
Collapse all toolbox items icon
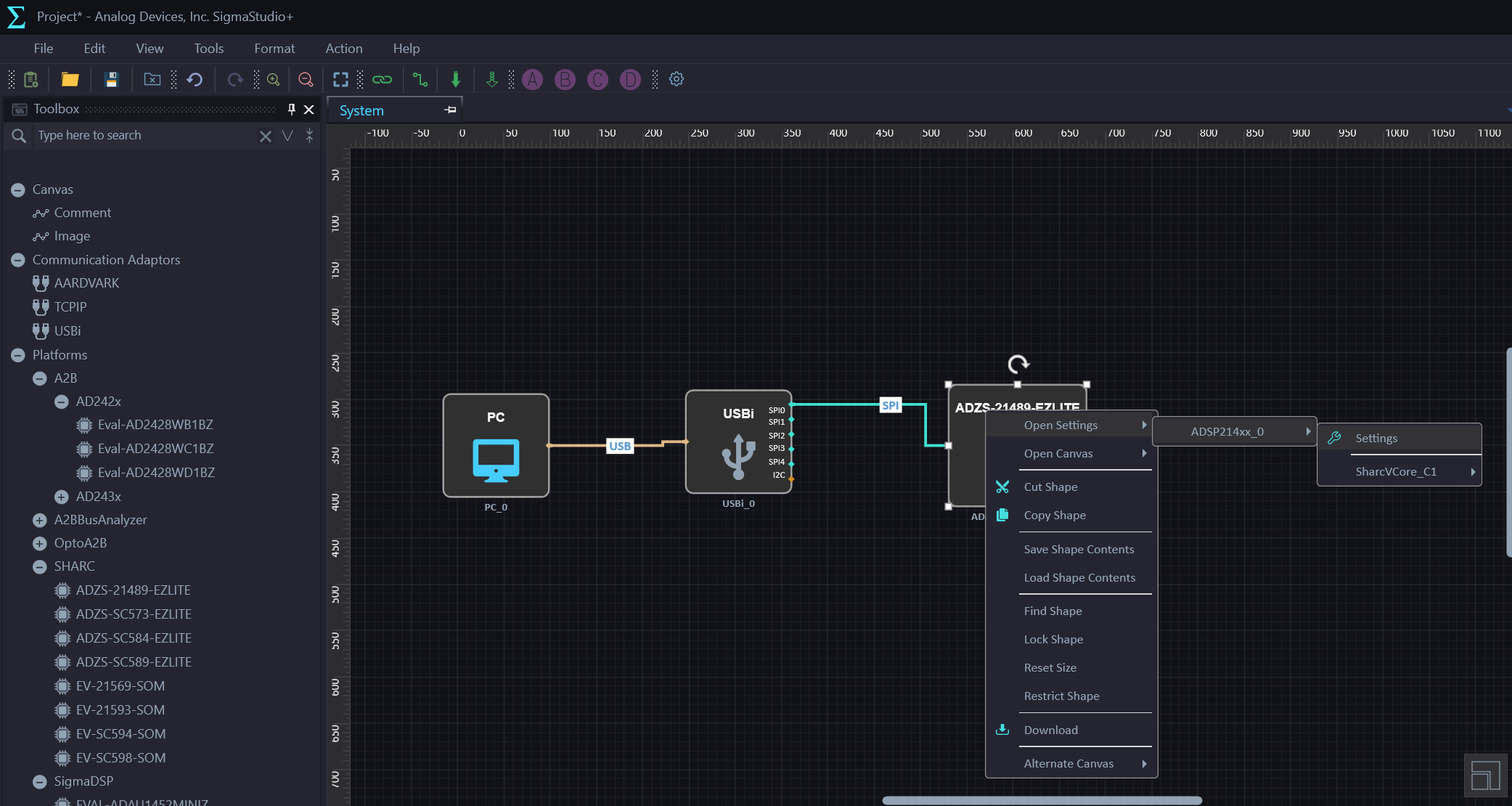[x=310, y=136]
